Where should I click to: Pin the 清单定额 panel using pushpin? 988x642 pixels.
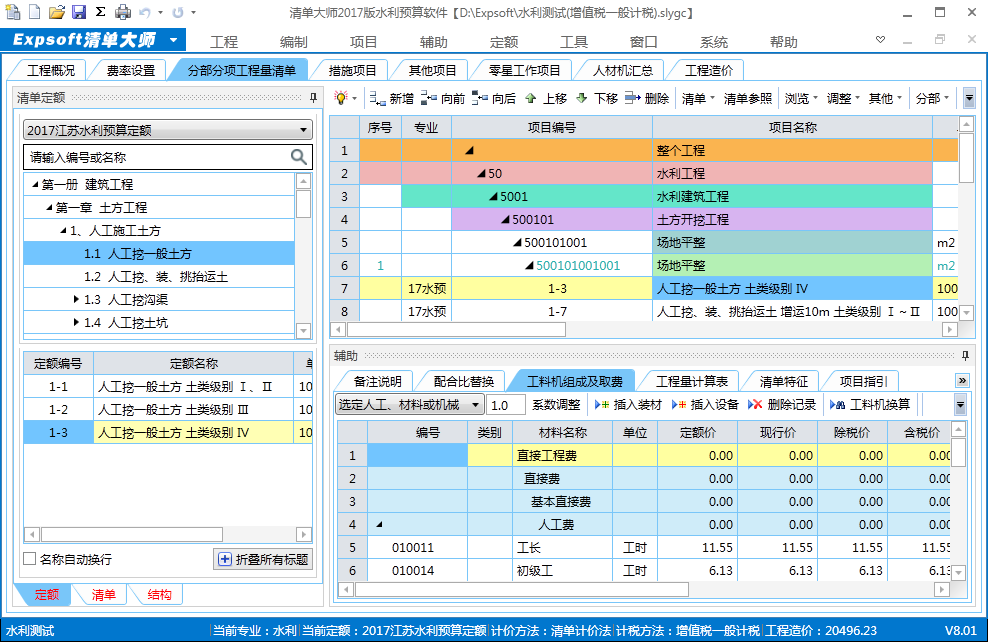click(x=313, y=98)
